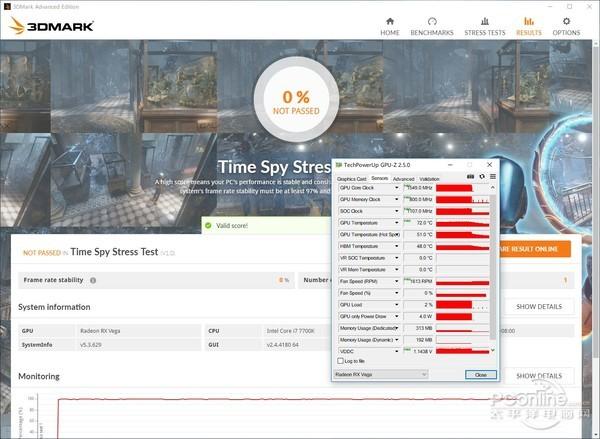Click the 1.1438 V VDDC value field
Screen dimensions: 600x439
click(x=419, y=351)
